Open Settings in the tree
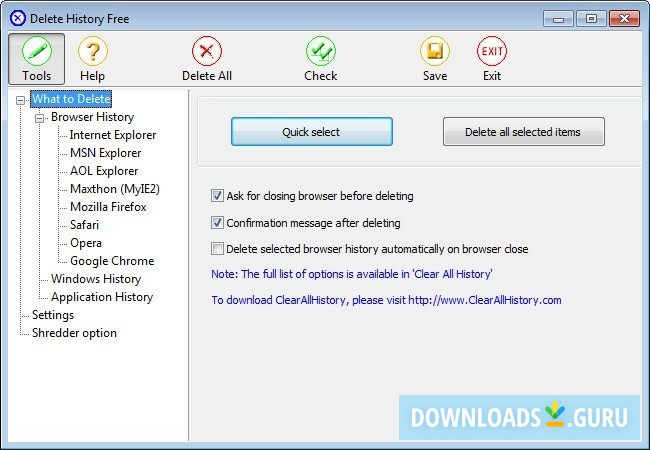This screenshot has height=450, width=650. tap(53, 315)
